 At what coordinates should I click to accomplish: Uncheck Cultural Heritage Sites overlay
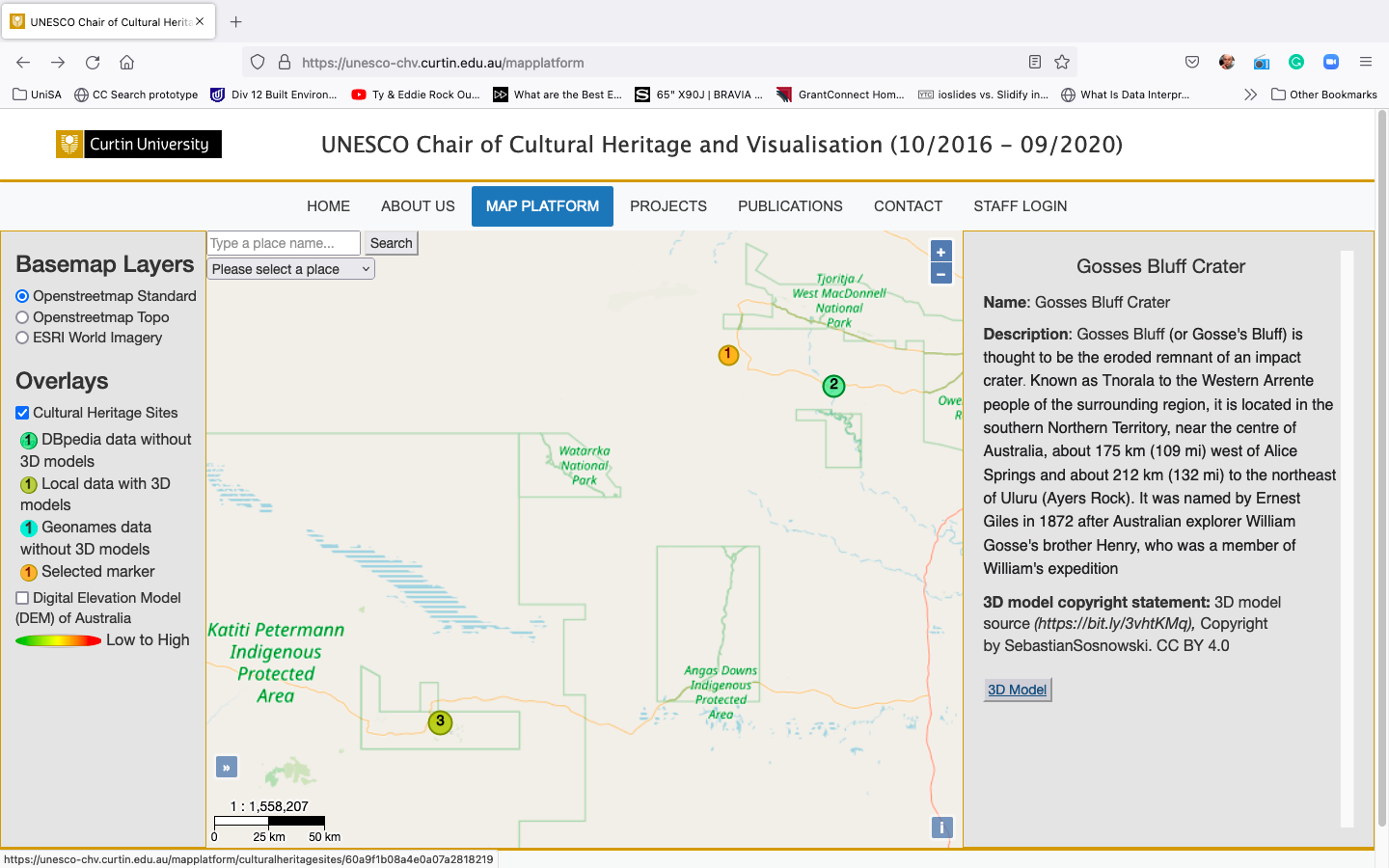tap(22, 413)
